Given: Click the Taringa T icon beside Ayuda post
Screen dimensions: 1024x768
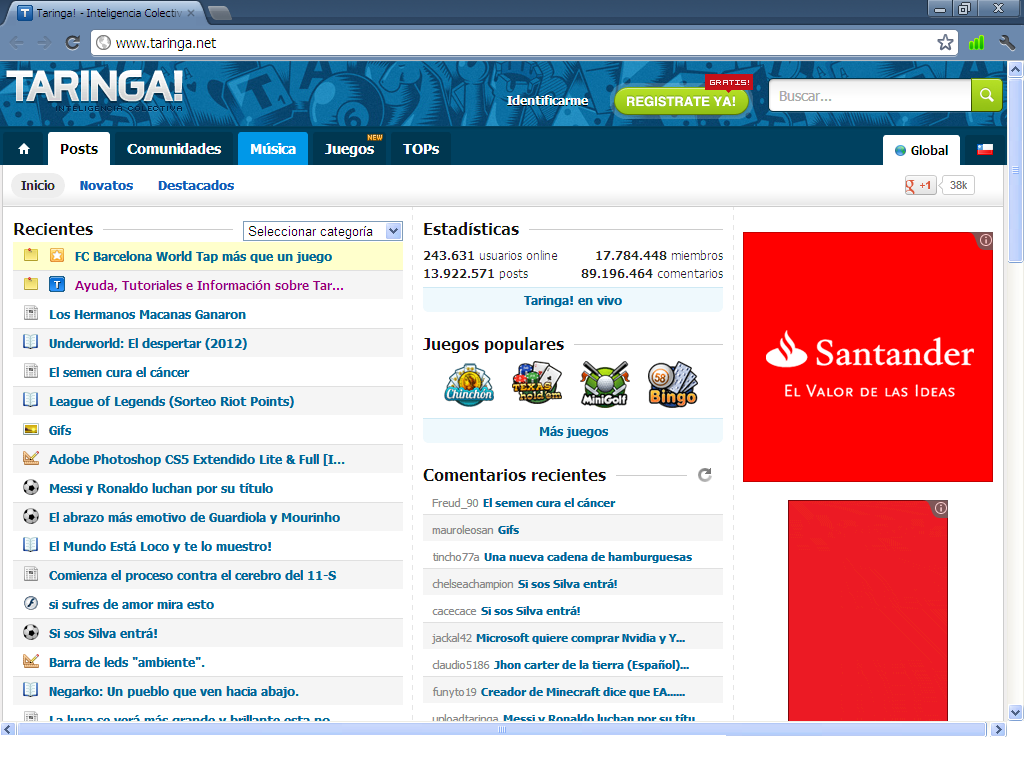Looking at the screenshot, I should (x=57, y=285).
